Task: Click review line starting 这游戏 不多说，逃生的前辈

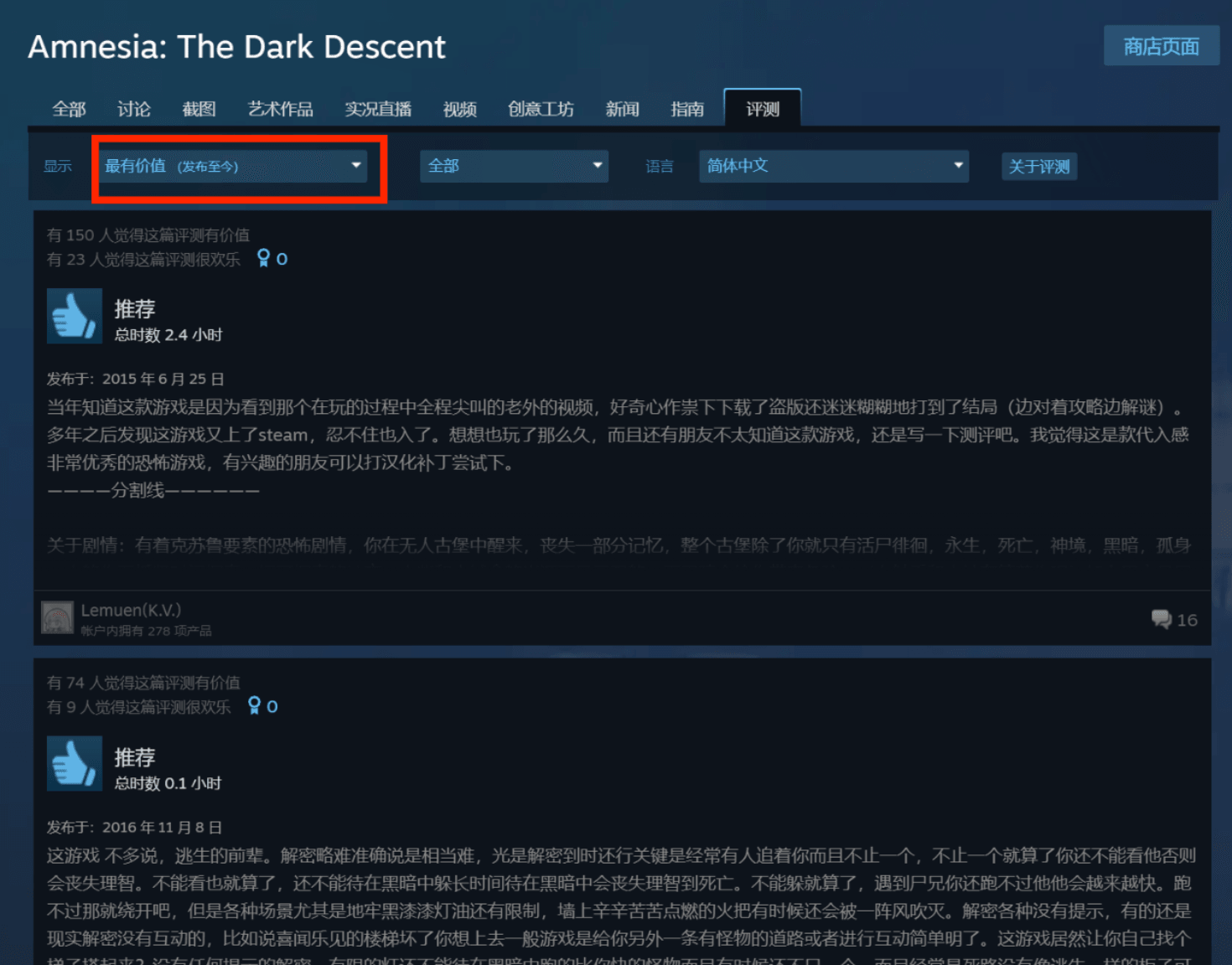Action: [x=621, y=855]
